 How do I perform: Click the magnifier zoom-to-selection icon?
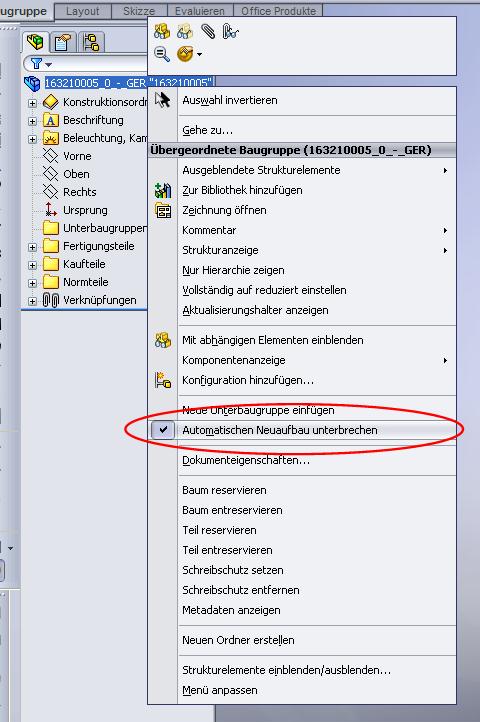[x=162, y=54]
